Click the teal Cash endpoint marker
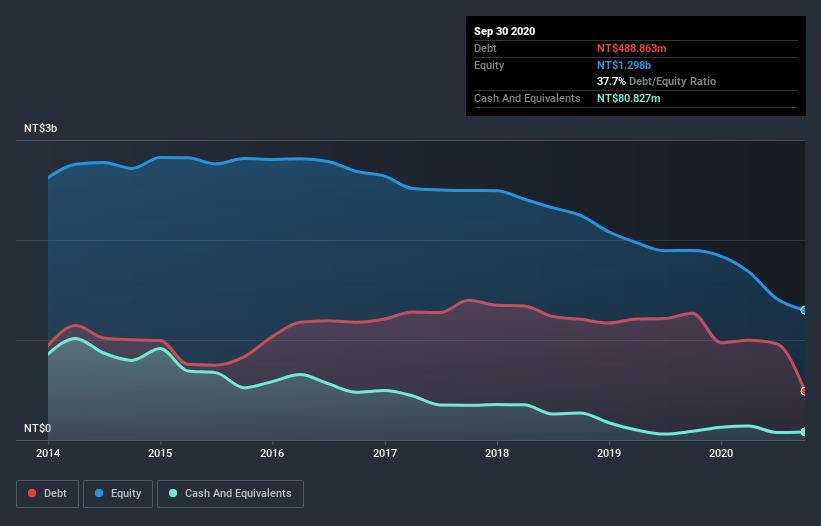 point(804,432)
